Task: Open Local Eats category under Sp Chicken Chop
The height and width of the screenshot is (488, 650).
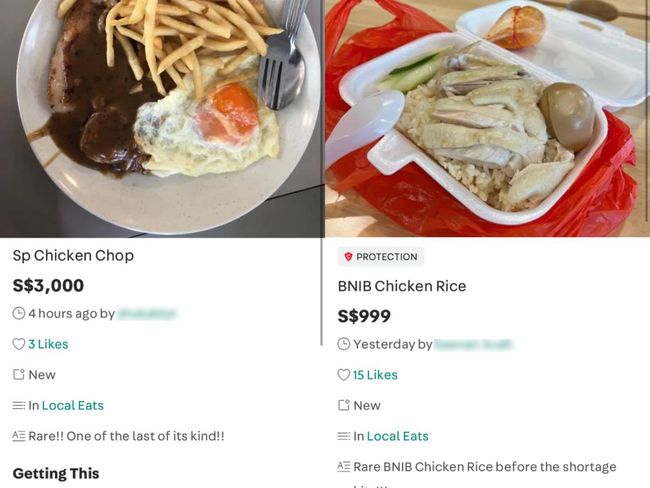Action: coord(73,405)
